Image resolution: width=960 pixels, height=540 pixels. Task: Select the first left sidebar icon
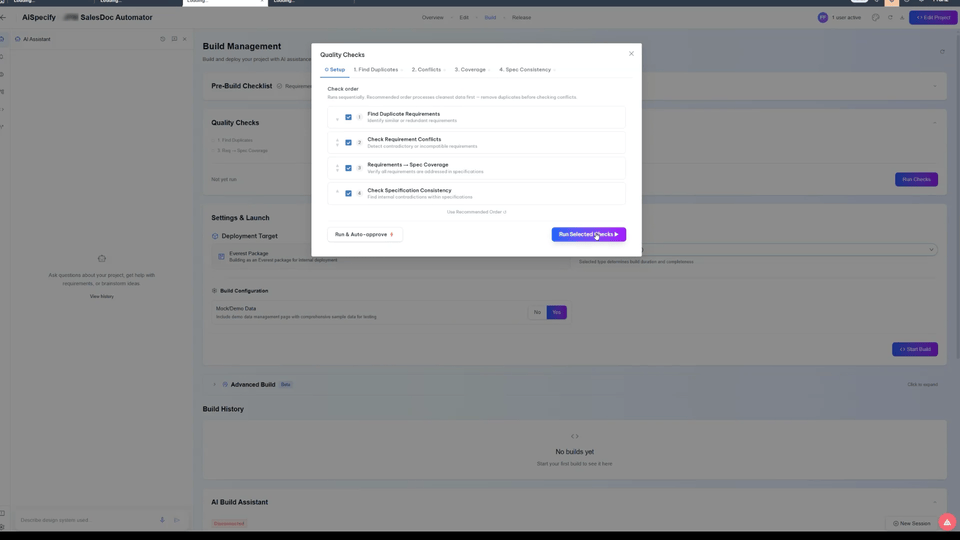2,39
